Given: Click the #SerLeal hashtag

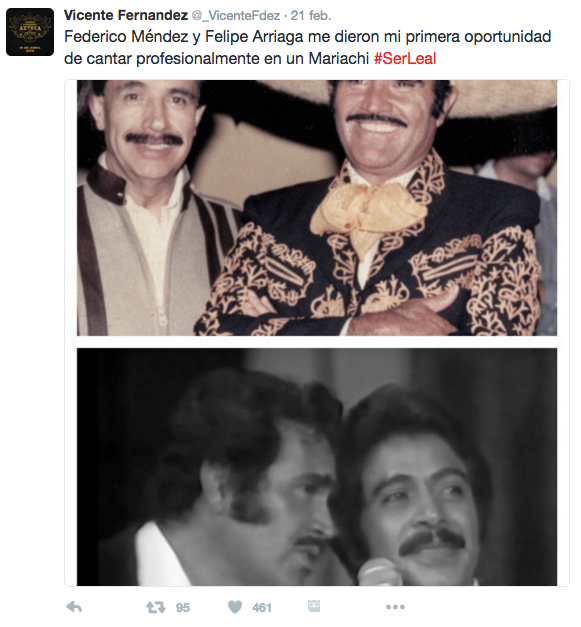Looking at the screenshot, I should point(405,58).
